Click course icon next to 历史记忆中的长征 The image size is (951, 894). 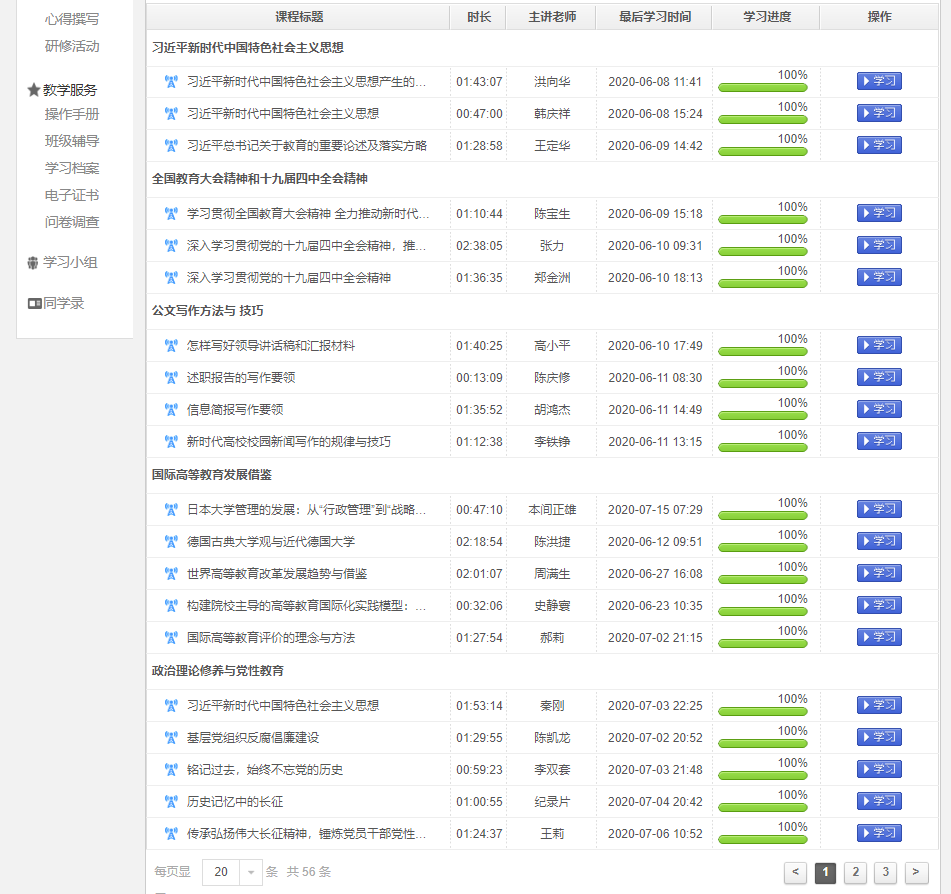point(170,802)
